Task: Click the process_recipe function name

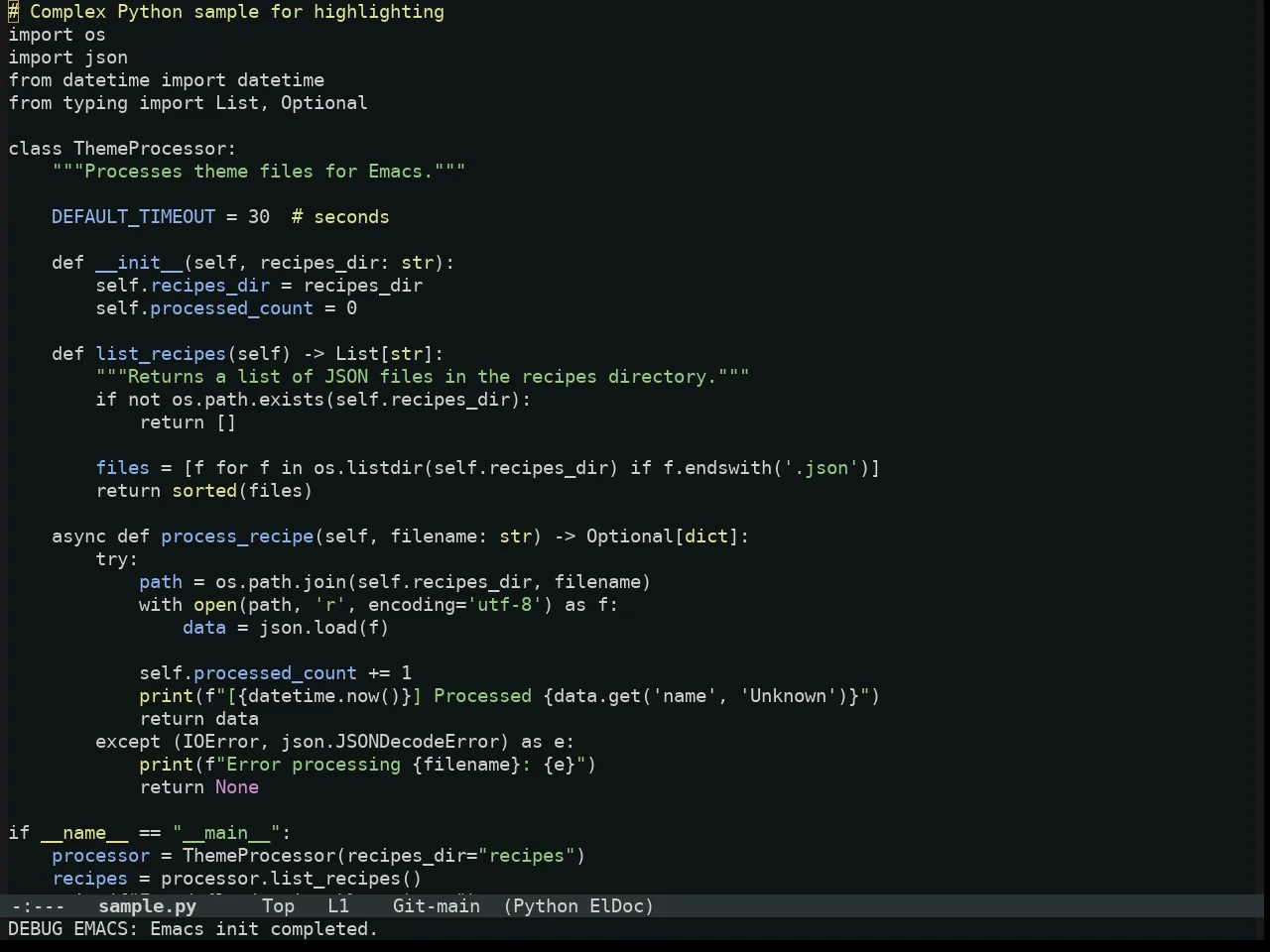Action: click(x=237, y=536)
